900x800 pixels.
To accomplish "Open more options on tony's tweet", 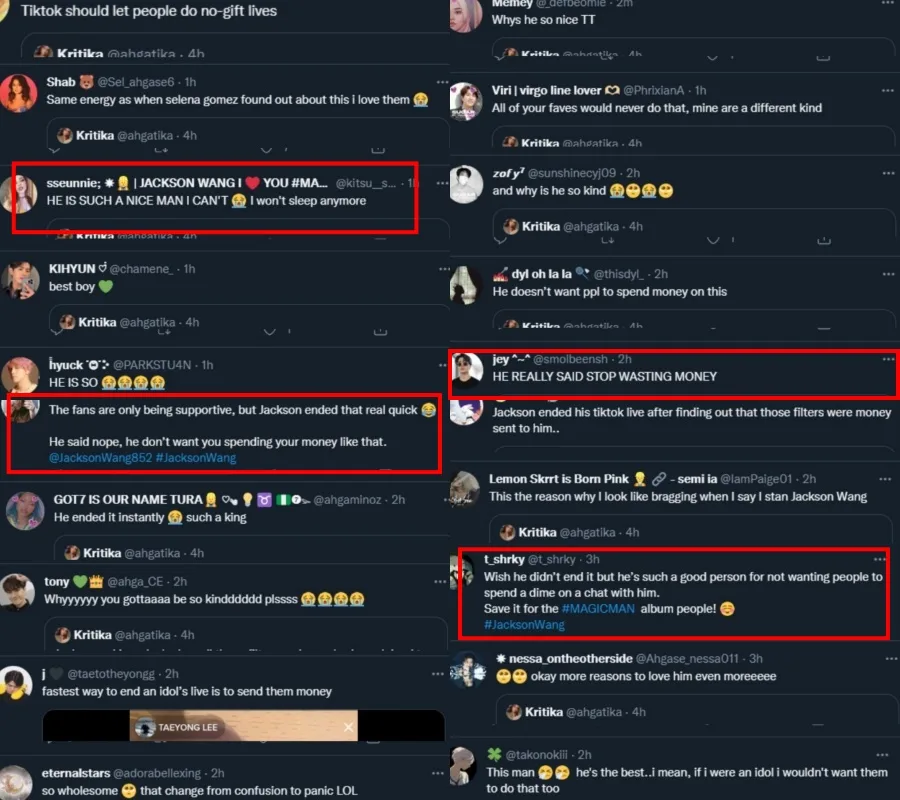I will coord(440,581).
